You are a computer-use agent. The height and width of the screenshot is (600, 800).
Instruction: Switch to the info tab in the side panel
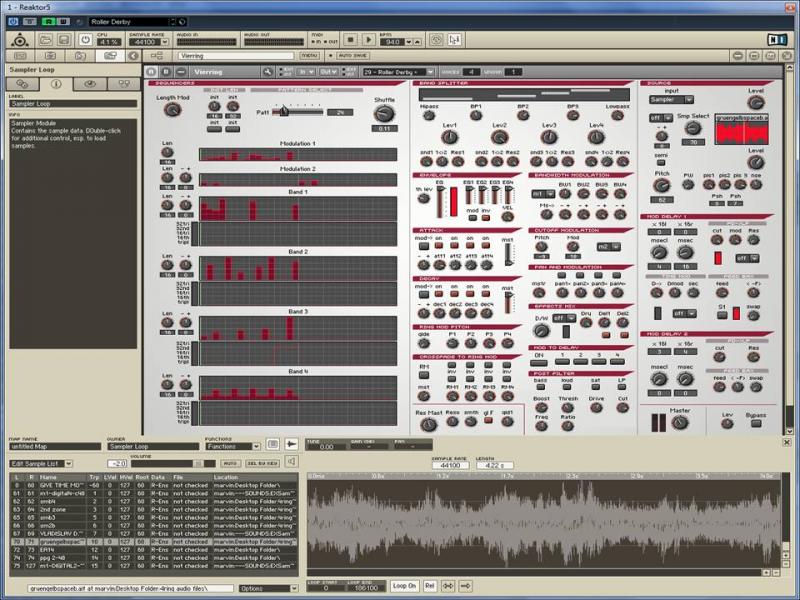56,84
